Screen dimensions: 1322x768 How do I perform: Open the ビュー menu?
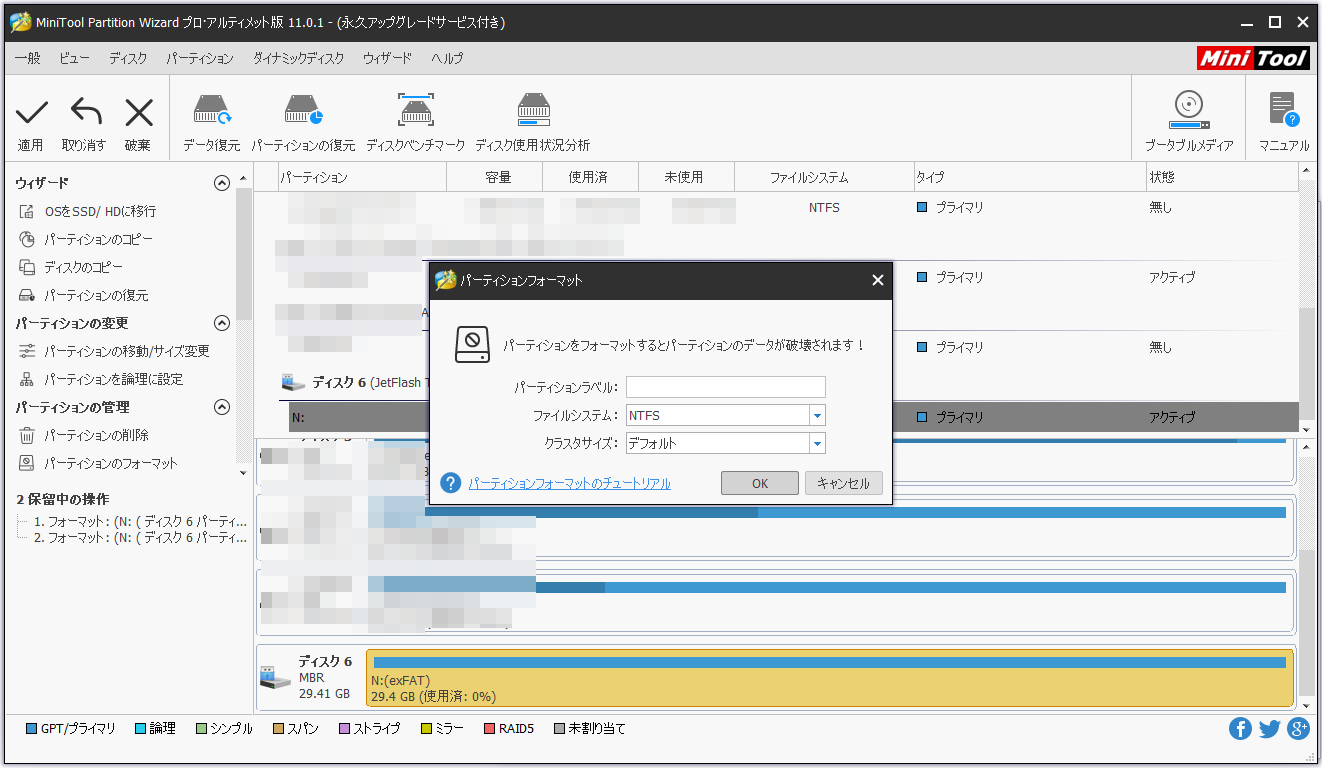74,59
